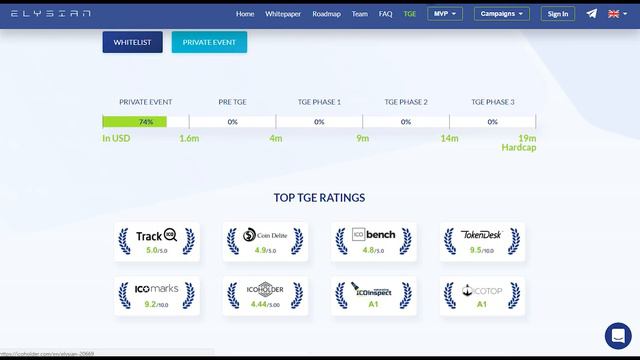Click the '1.6m' milestone label
640x360 pixels.
pyautogui.click(x=189, y=138)
